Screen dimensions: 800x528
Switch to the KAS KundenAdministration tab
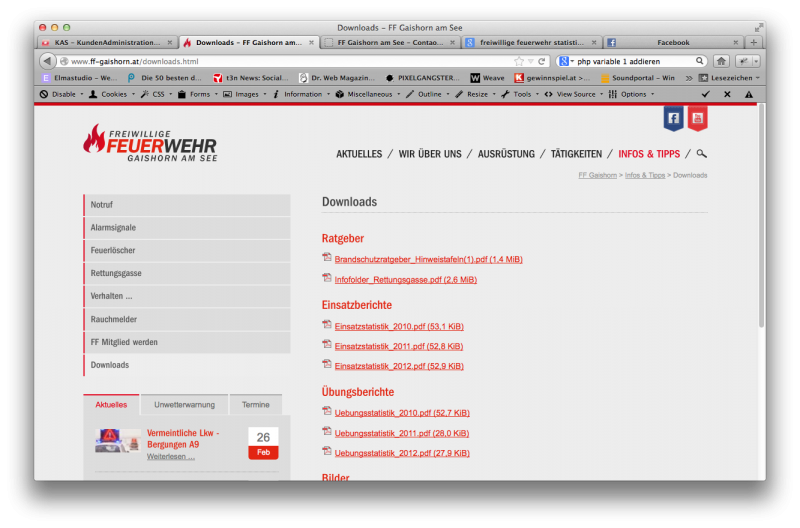pyautogui.click(x=107, y=42)
